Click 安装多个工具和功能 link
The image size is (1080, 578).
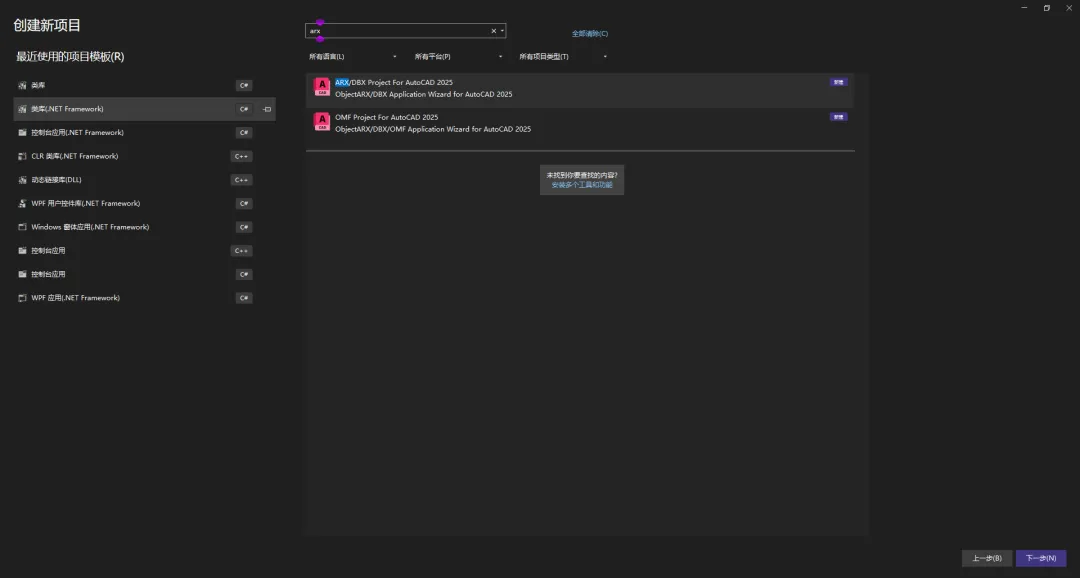click(x=582, y=185)
